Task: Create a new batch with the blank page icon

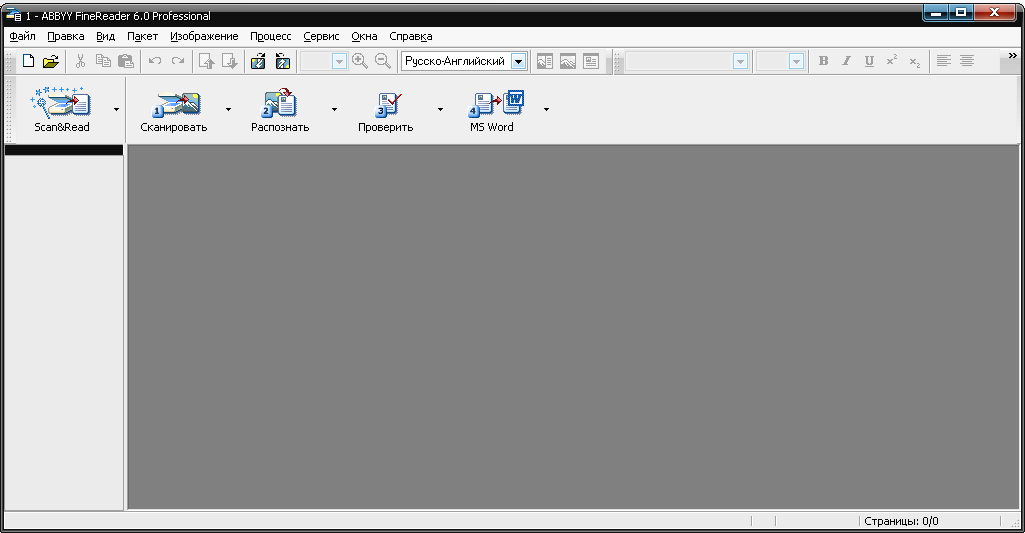Action: [x=28, y=61]
